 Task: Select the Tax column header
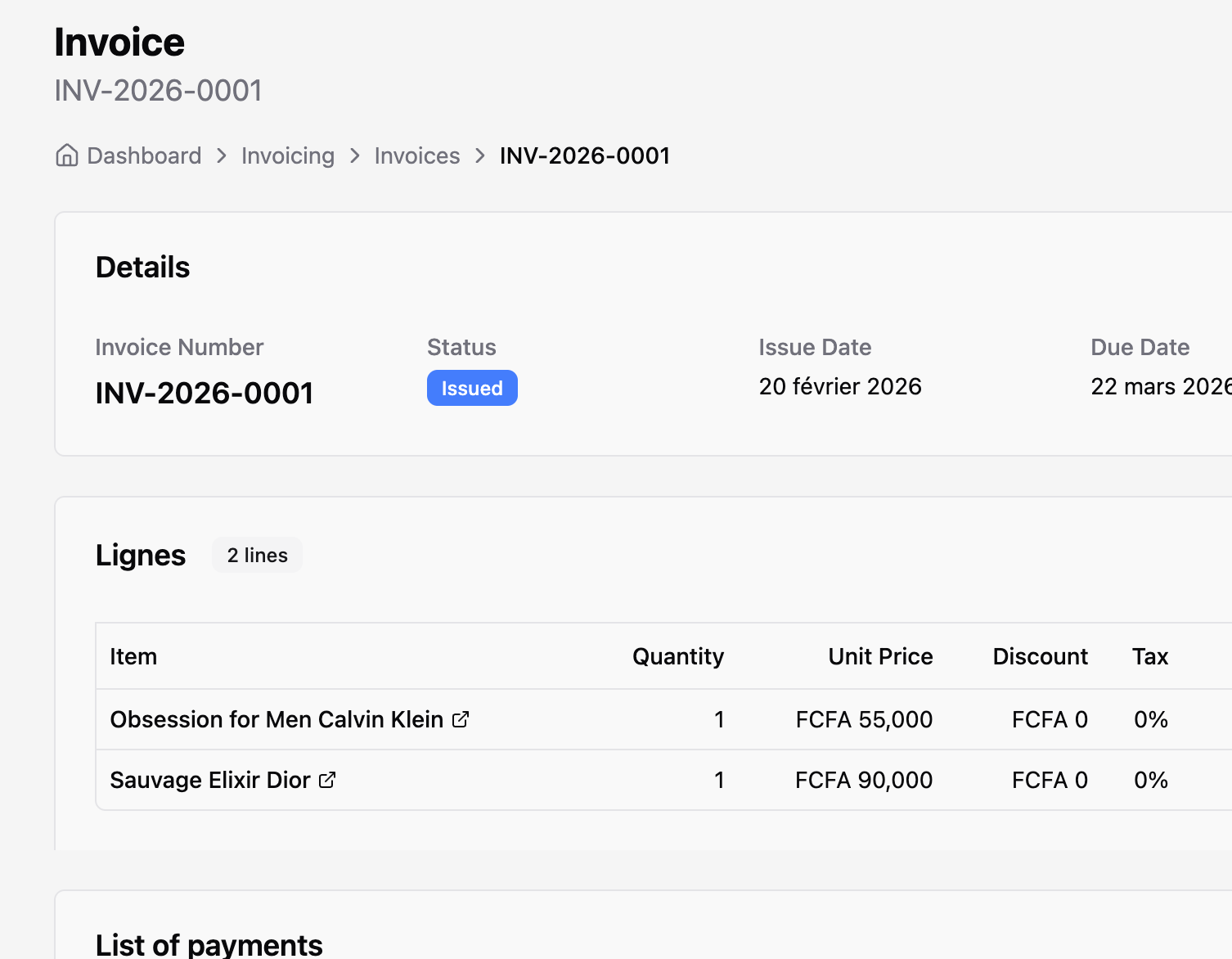coord(1150,656)
